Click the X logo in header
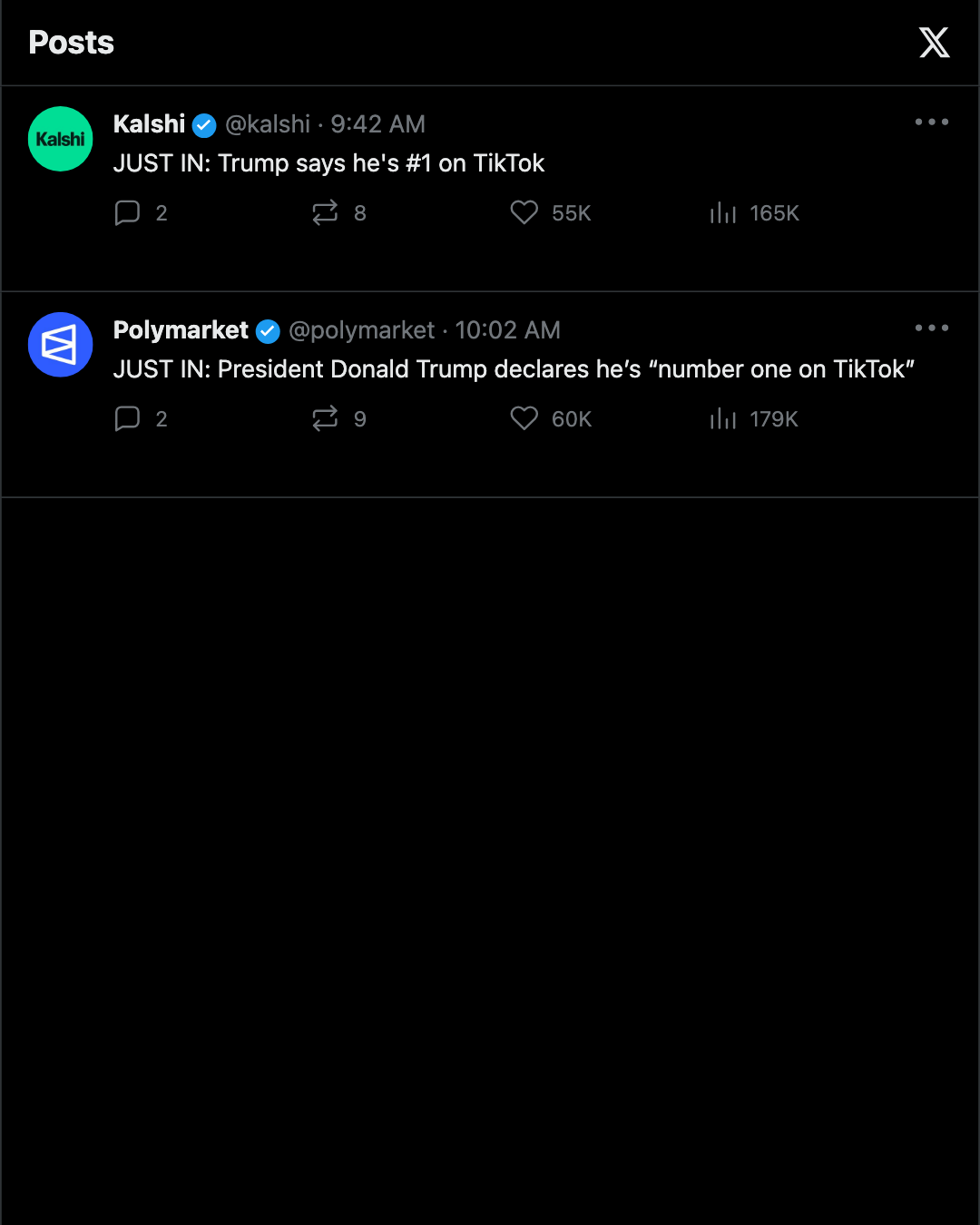This screenshot has height=1225, width=980. pos(934,43)
